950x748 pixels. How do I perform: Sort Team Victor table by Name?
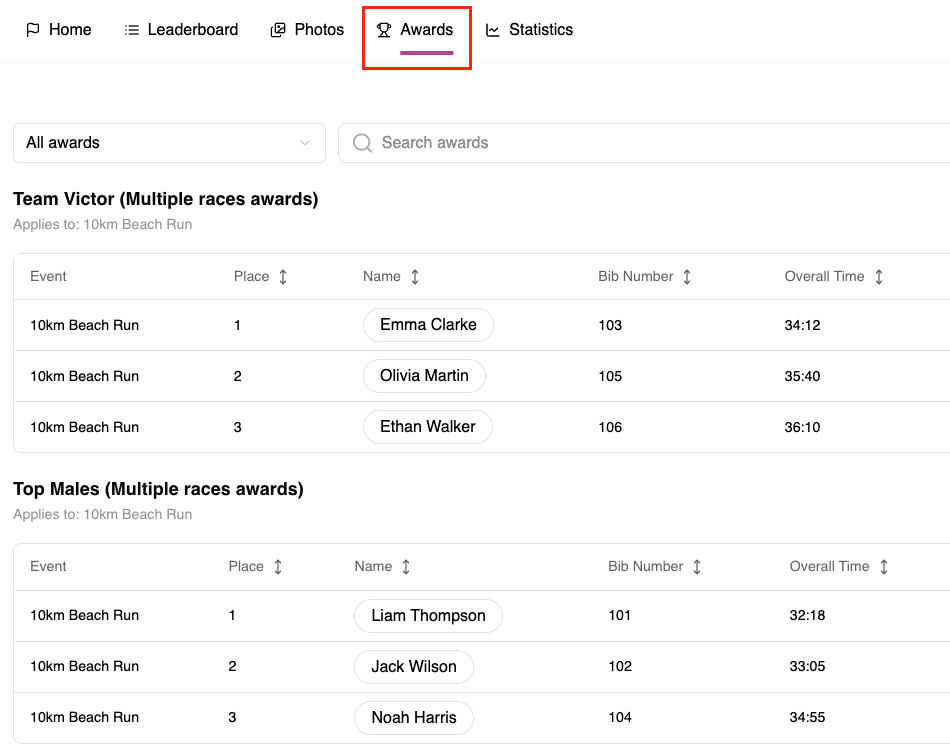point(415,277)
